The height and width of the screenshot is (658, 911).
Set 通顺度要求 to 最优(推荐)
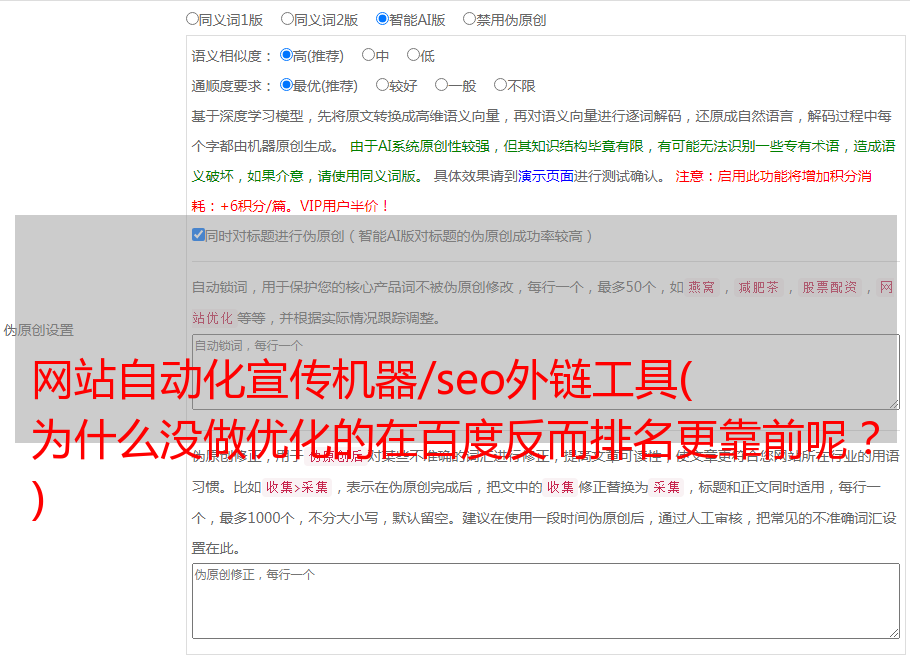[x=286, y=85]
